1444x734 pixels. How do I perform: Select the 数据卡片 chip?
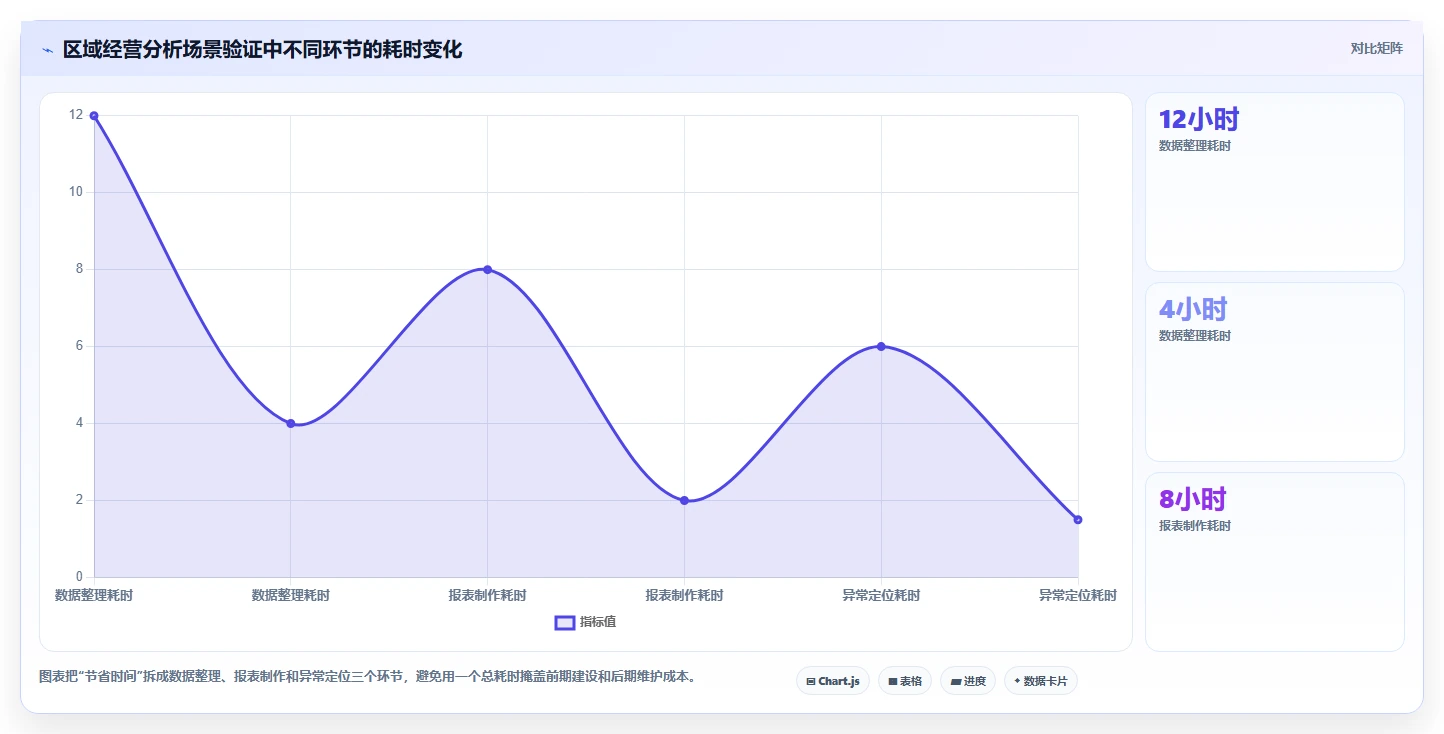pyautogui.click(x=1041, y=681)
